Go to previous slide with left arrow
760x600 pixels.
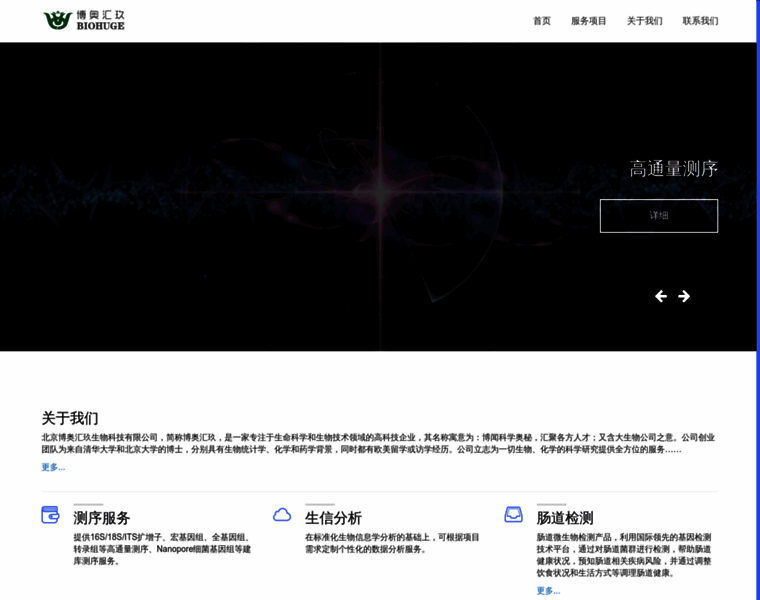click(x=661, y=296)
